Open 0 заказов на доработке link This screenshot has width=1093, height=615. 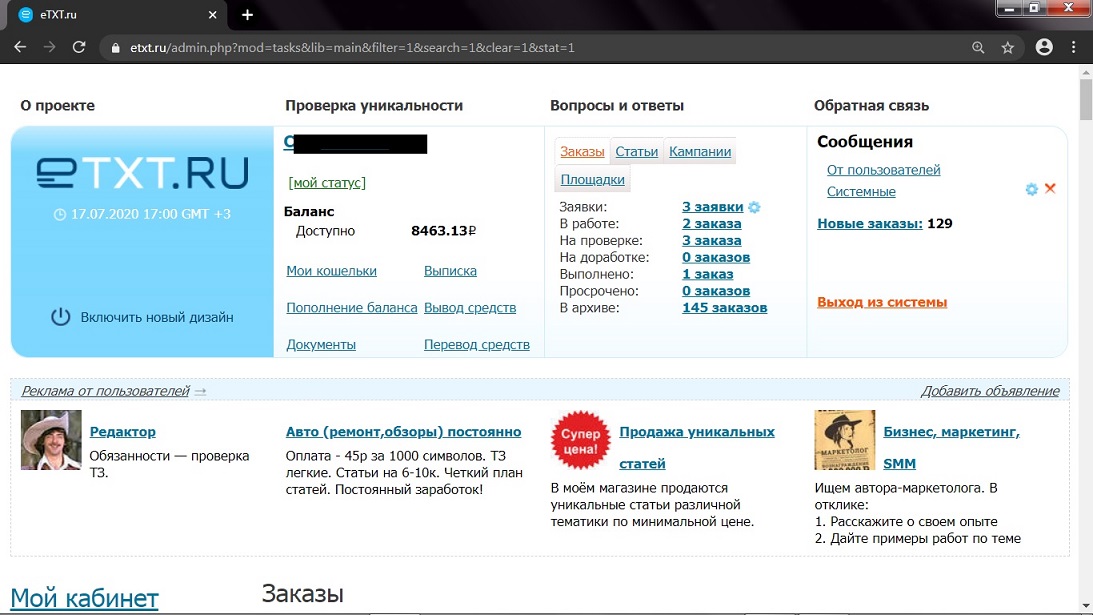716,257
